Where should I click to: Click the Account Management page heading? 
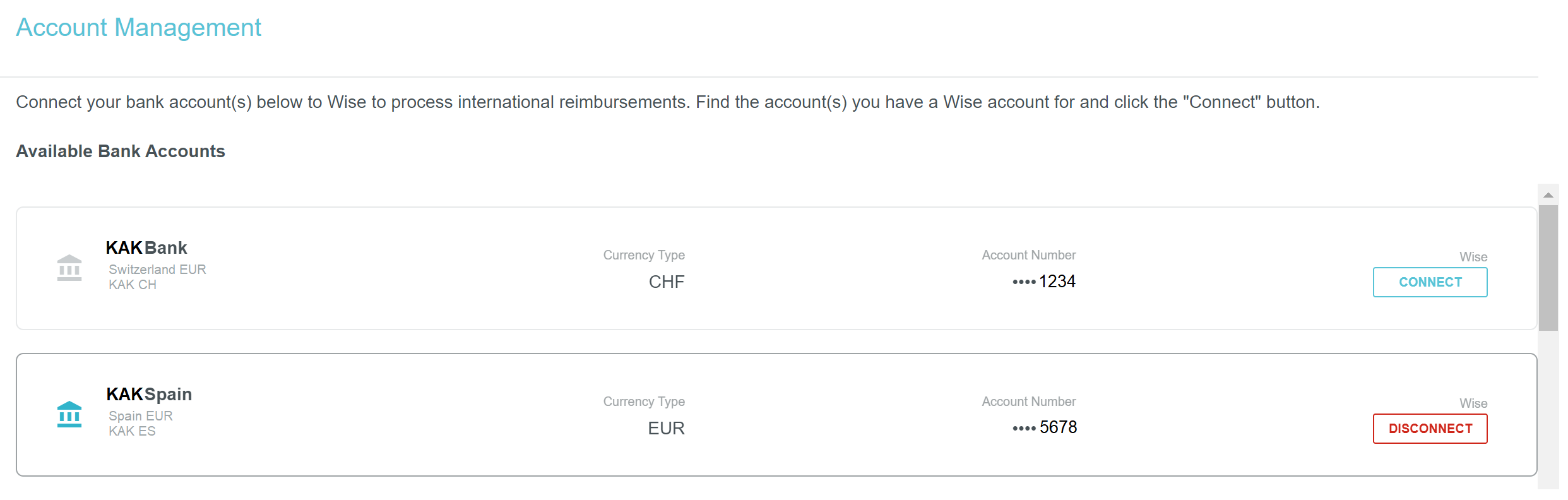[138, 28]
